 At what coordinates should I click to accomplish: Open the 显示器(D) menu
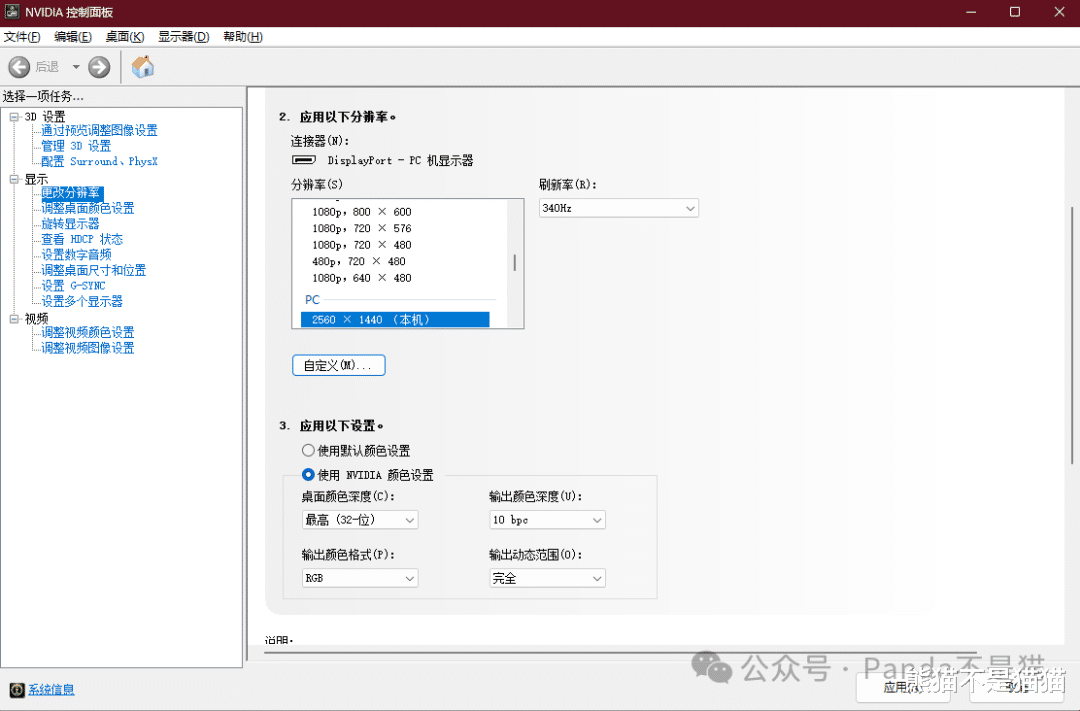click(184, 37)
